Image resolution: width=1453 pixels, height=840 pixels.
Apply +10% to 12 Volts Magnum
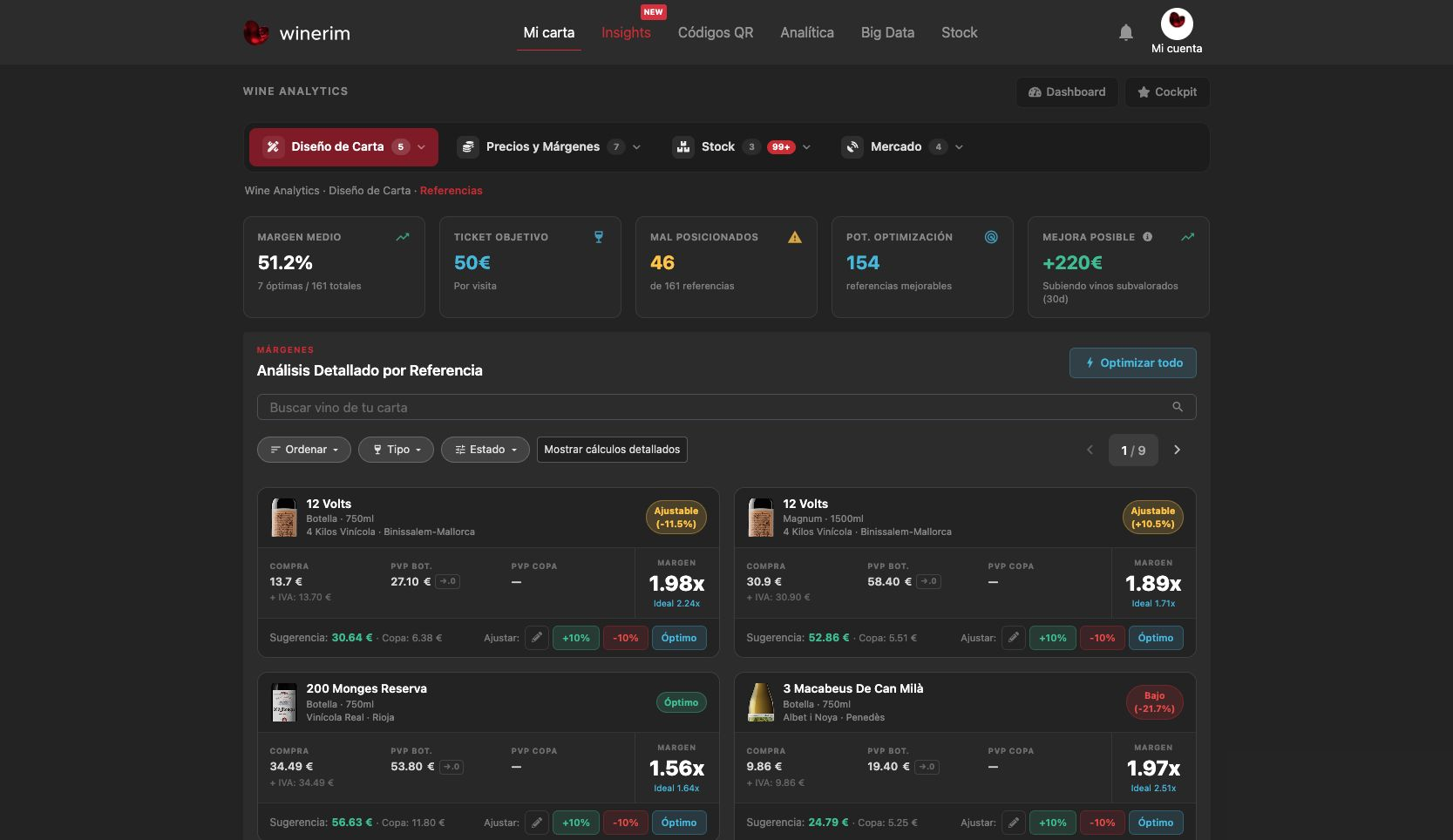(1053, 638)
